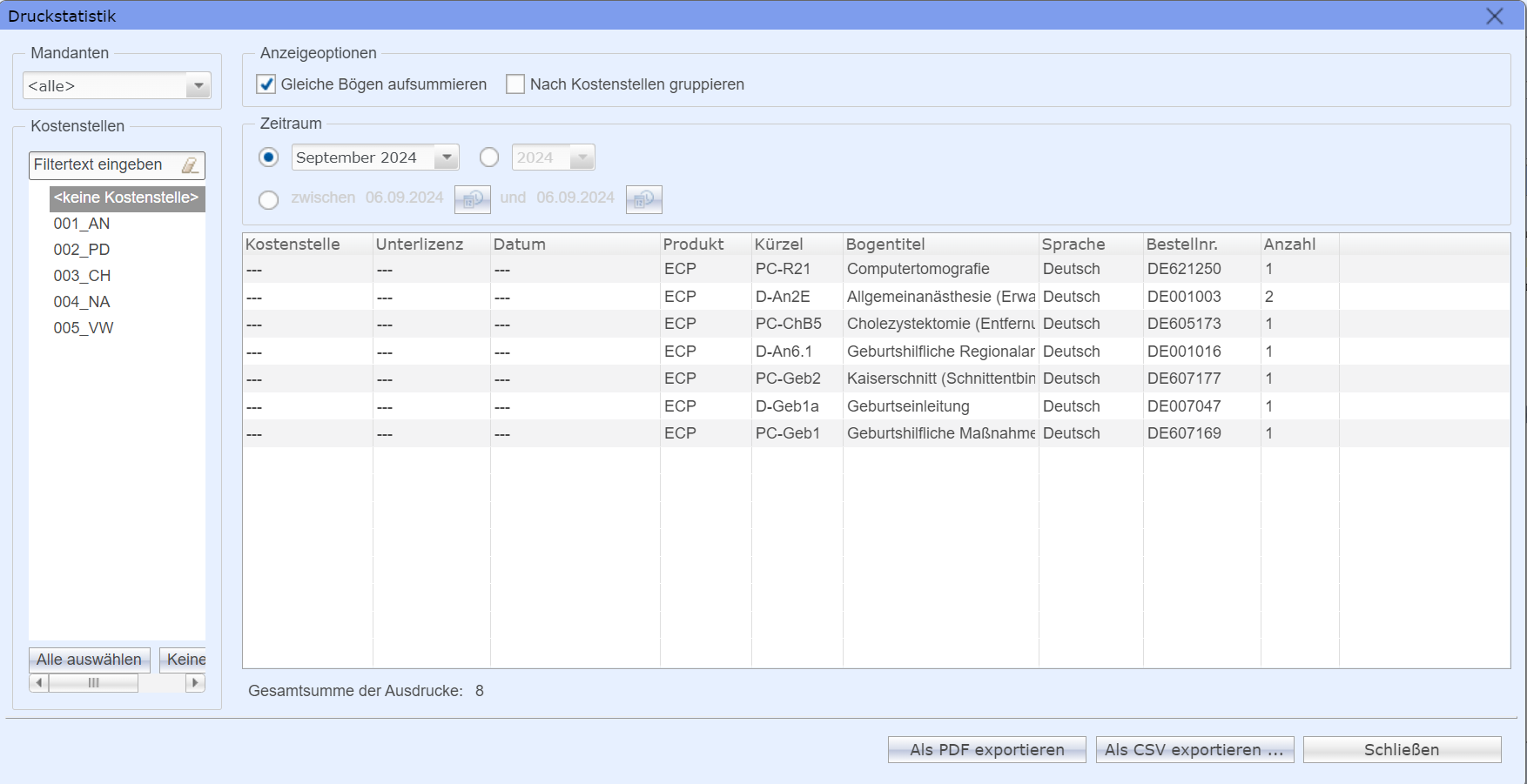Click the zwischen start date 06.09.2024 field

405,198
